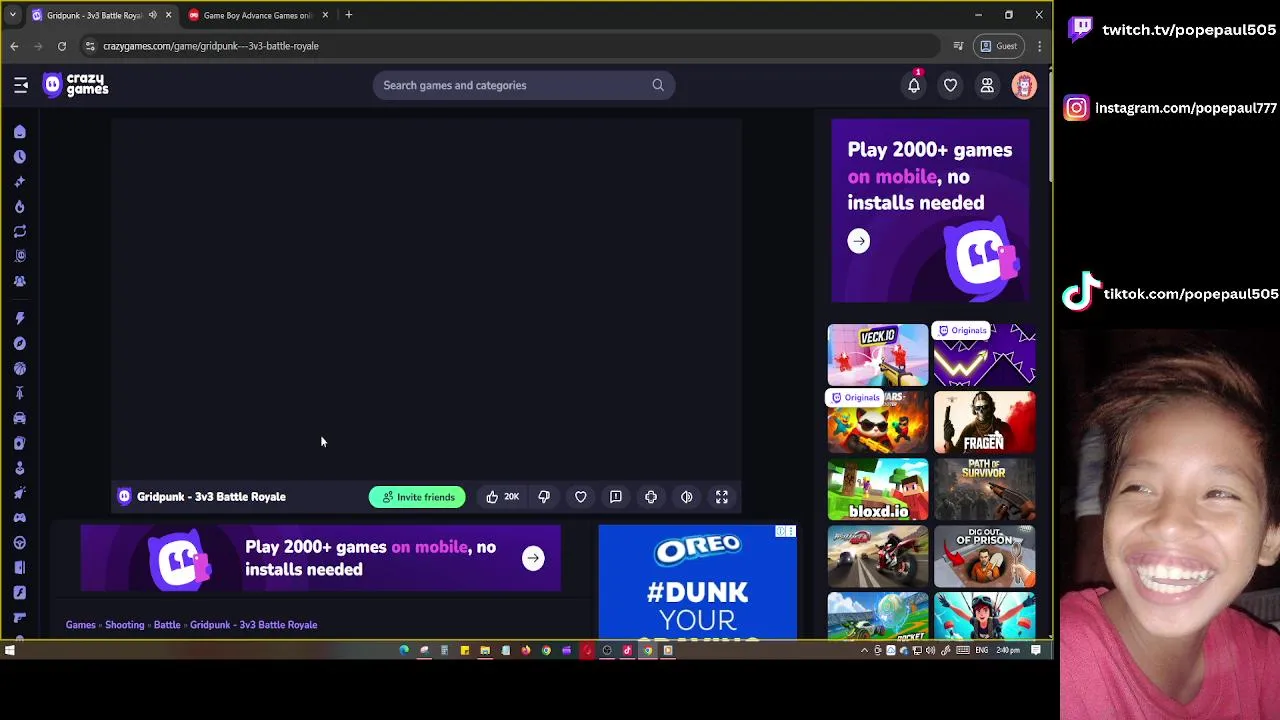Open Trending flame icon in sidebar
The width and height of the screenshot is (1280, 720).
(19, 206)
